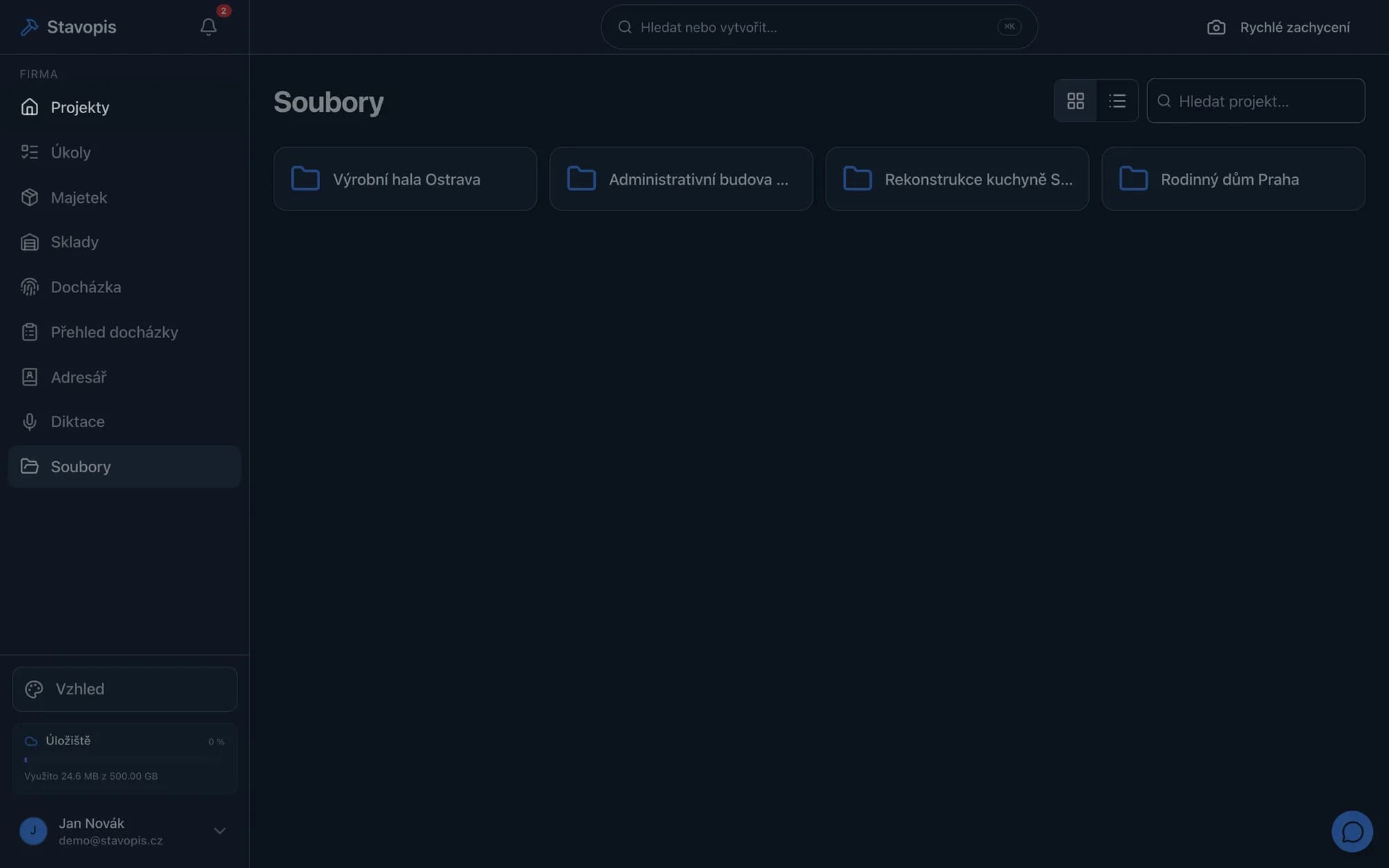The width and height of the screenshot is (1389, 868).
Task: Open the Administrativní budova folder
Action: (x=681, y=178)
